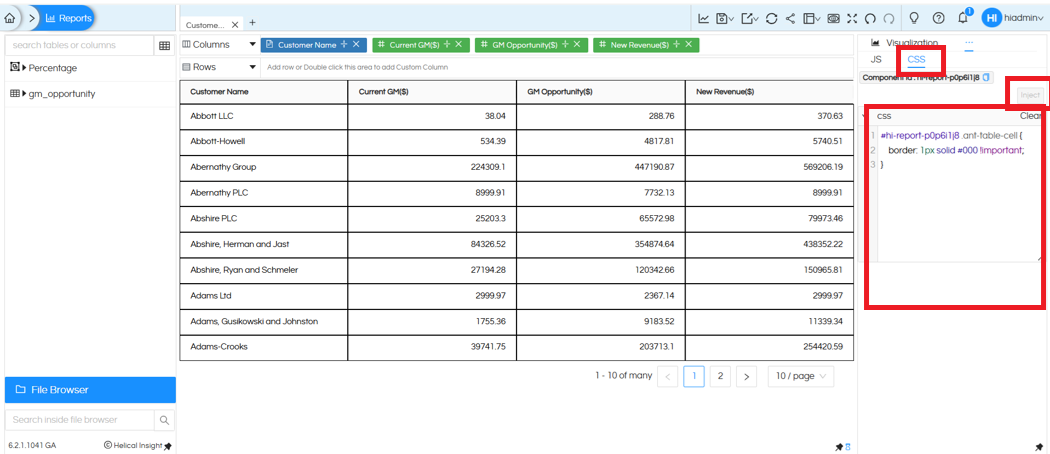1050x454 pixels.
Task: Expand the gm_opportunity table node
Action: [25, 94]
